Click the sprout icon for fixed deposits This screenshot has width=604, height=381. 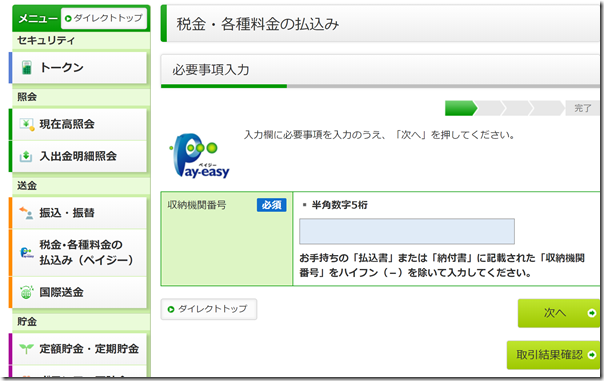(27, 349)
